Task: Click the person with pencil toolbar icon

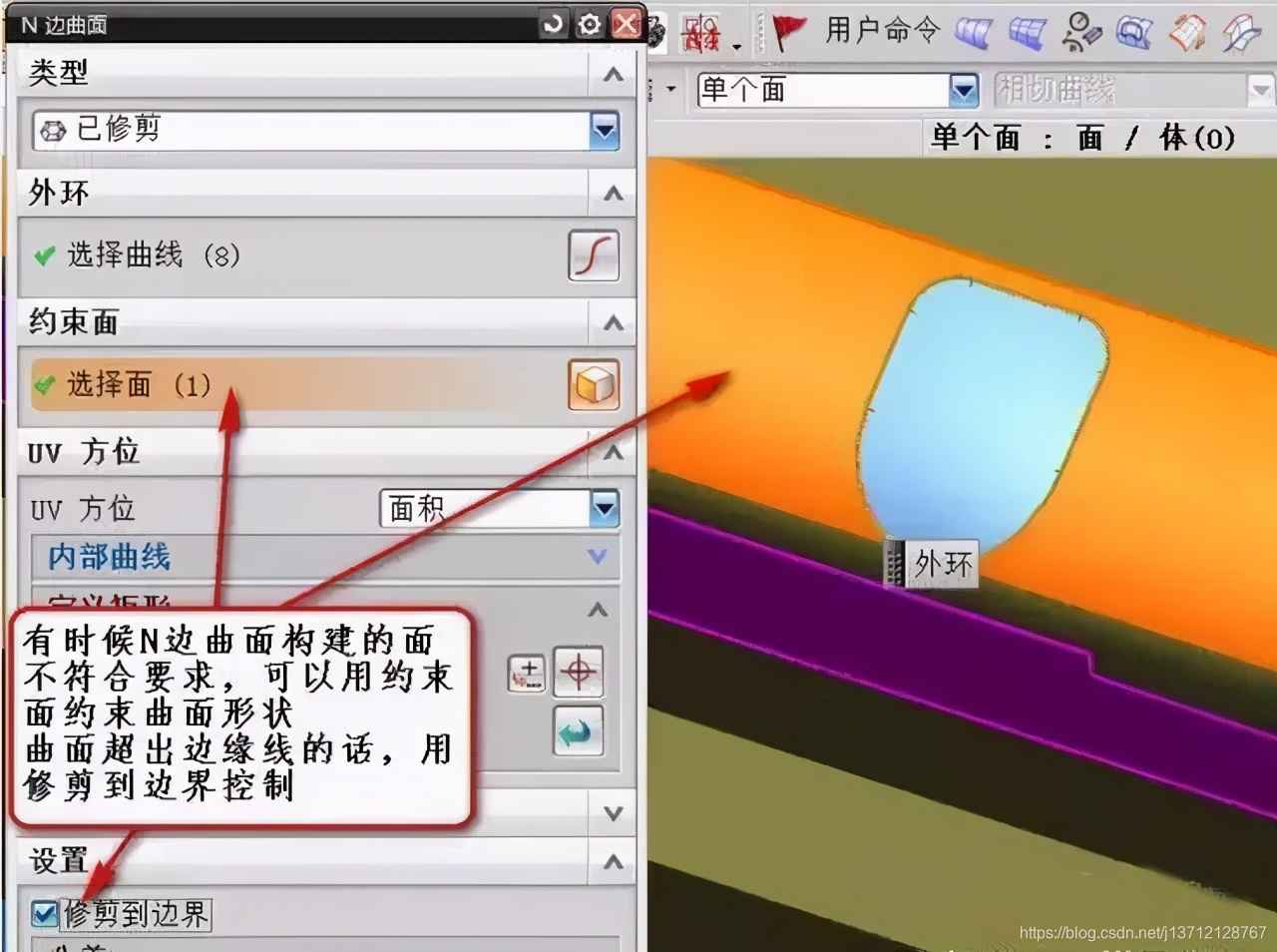Action: click(1081, 33)
